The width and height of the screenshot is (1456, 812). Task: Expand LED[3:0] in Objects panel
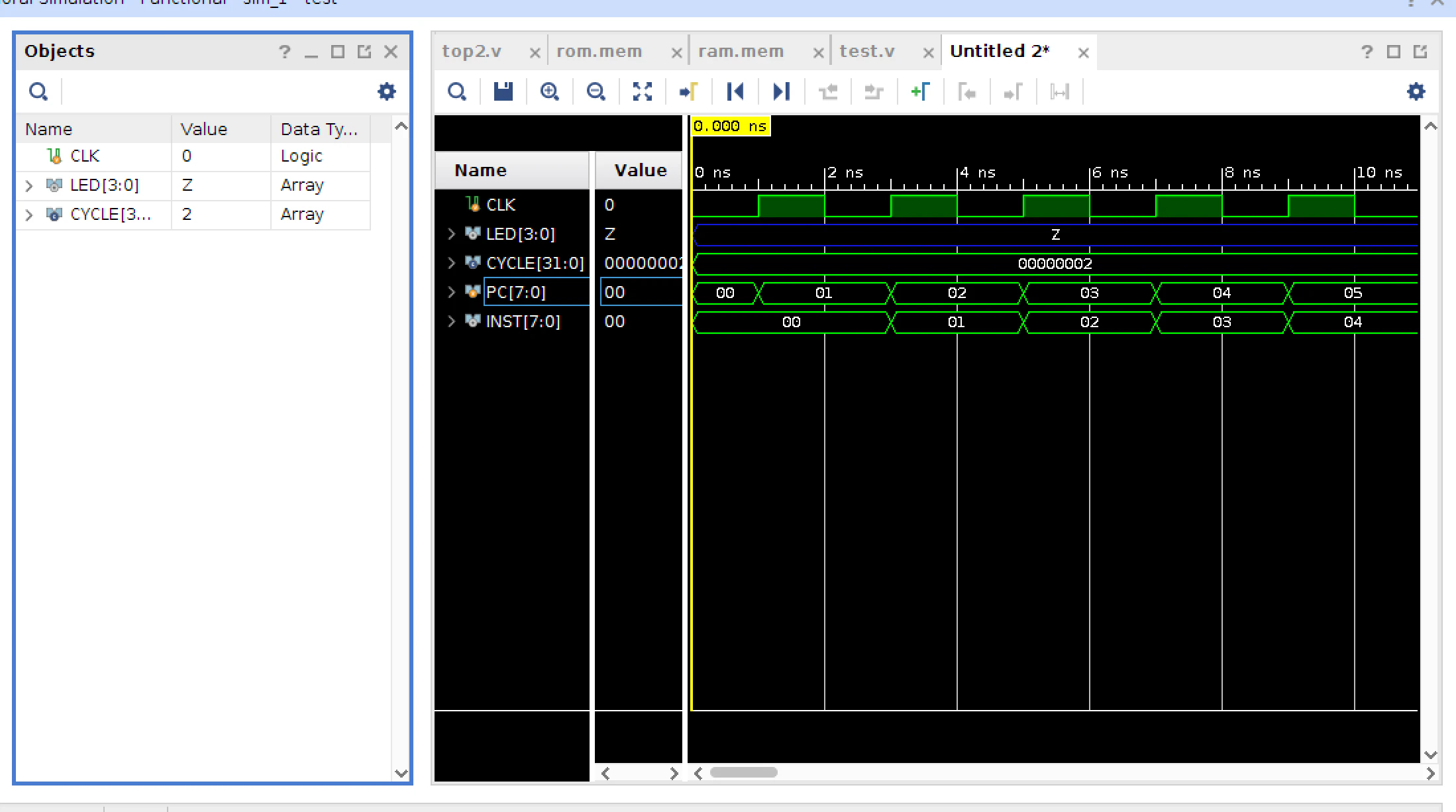tap(29, 185)
